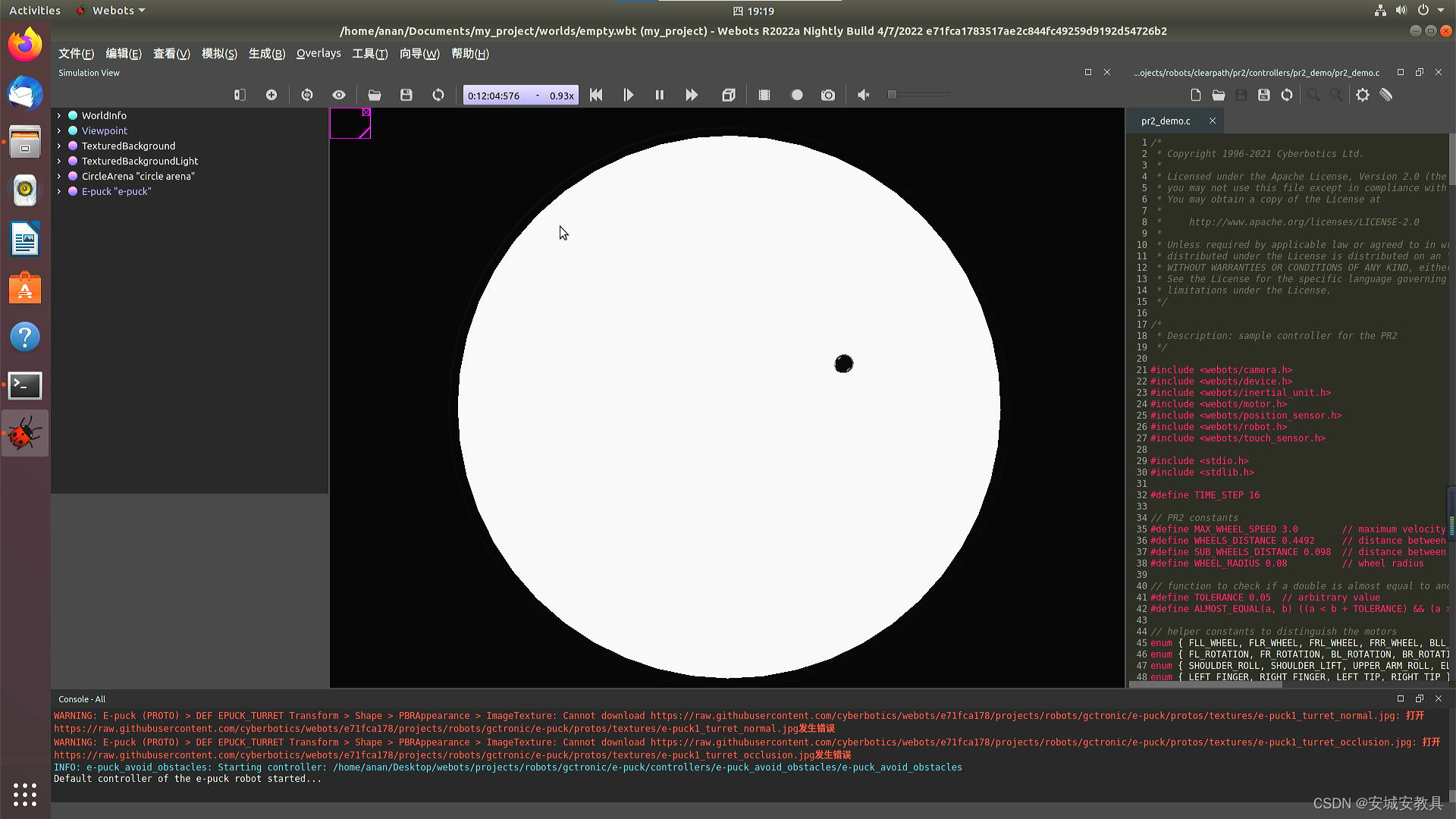Viewport: 1456px width, 819px height.
Task: Adjust the sound volume slider
Action: point(918,95)
